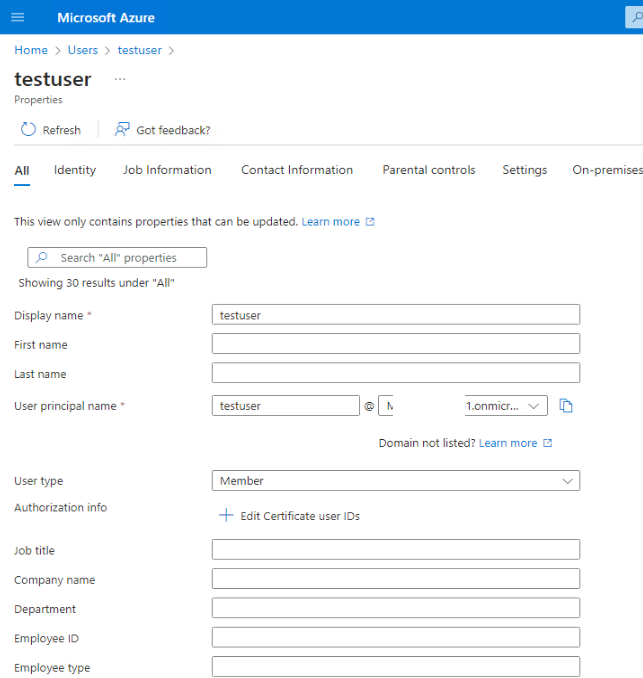Open the Job Information tab
Screen dimensions: 643x678
[x=167, y=170]
